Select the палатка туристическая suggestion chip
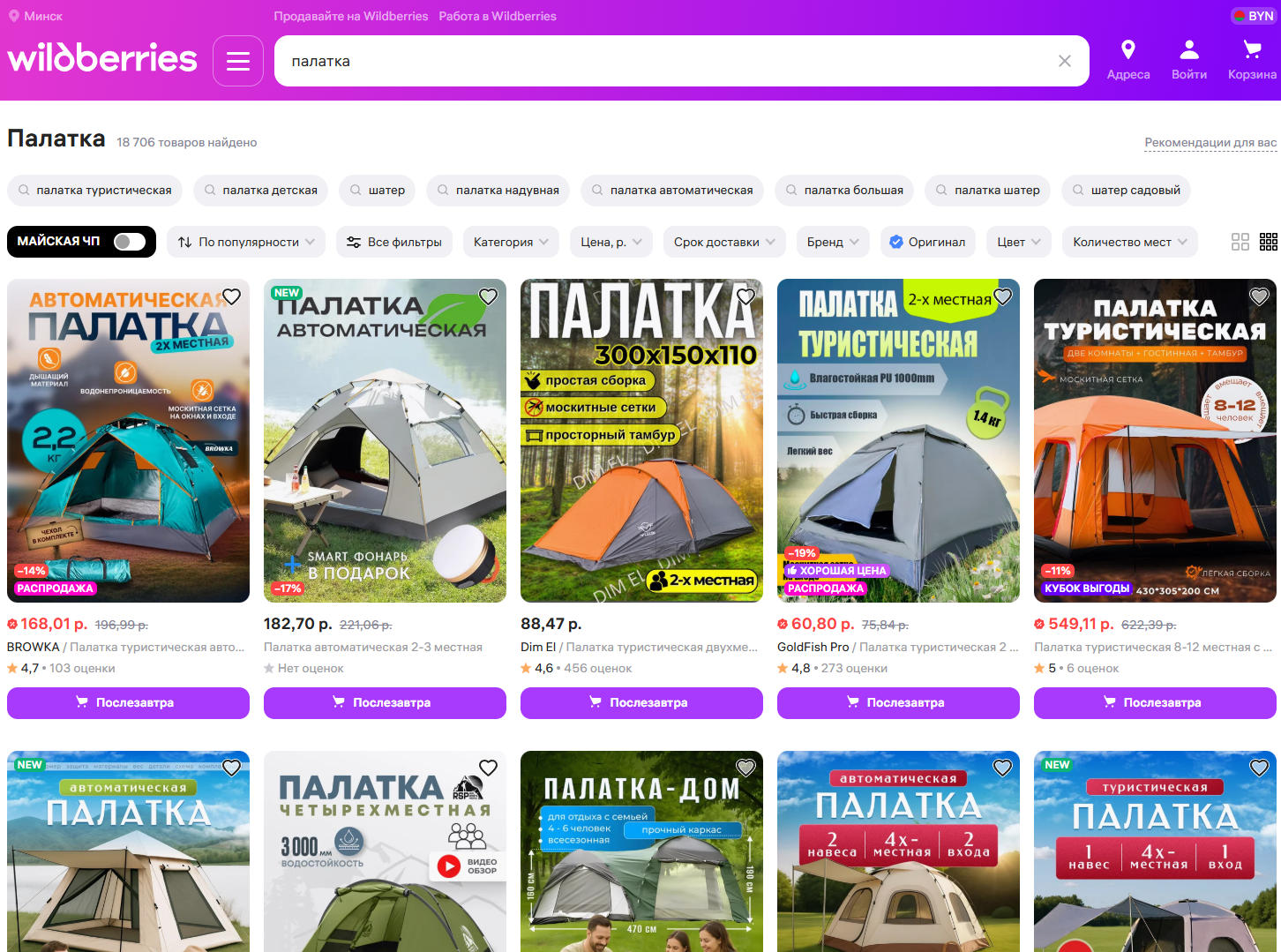The height and width of the screenshot is (952, 1281). click(95, 190)
